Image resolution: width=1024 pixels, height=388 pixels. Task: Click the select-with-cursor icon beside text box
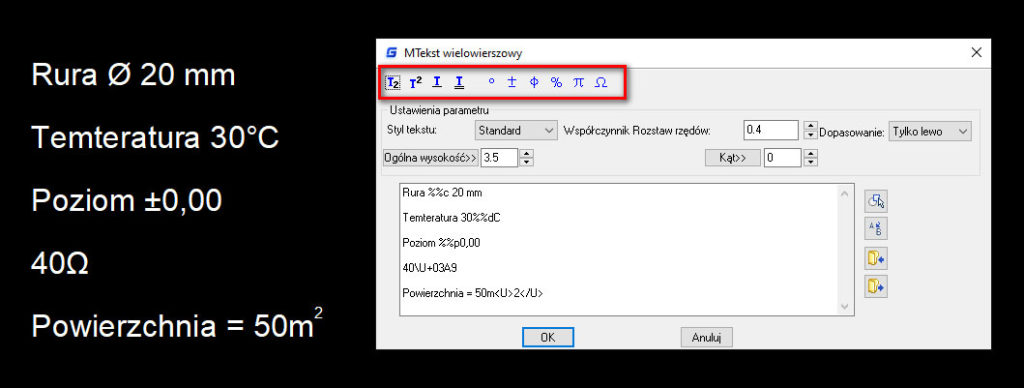click(x=876, y=201)
